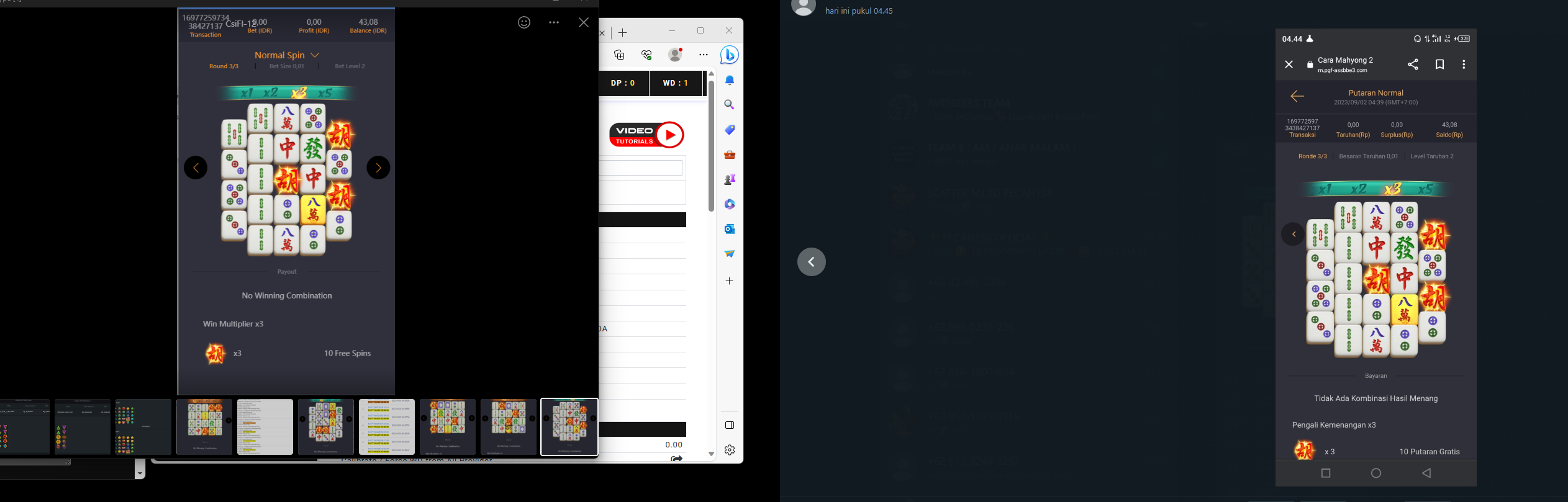Click the DP : 0 counter
This screenshot has height=502, width=1568.
(x=623, y=83)
